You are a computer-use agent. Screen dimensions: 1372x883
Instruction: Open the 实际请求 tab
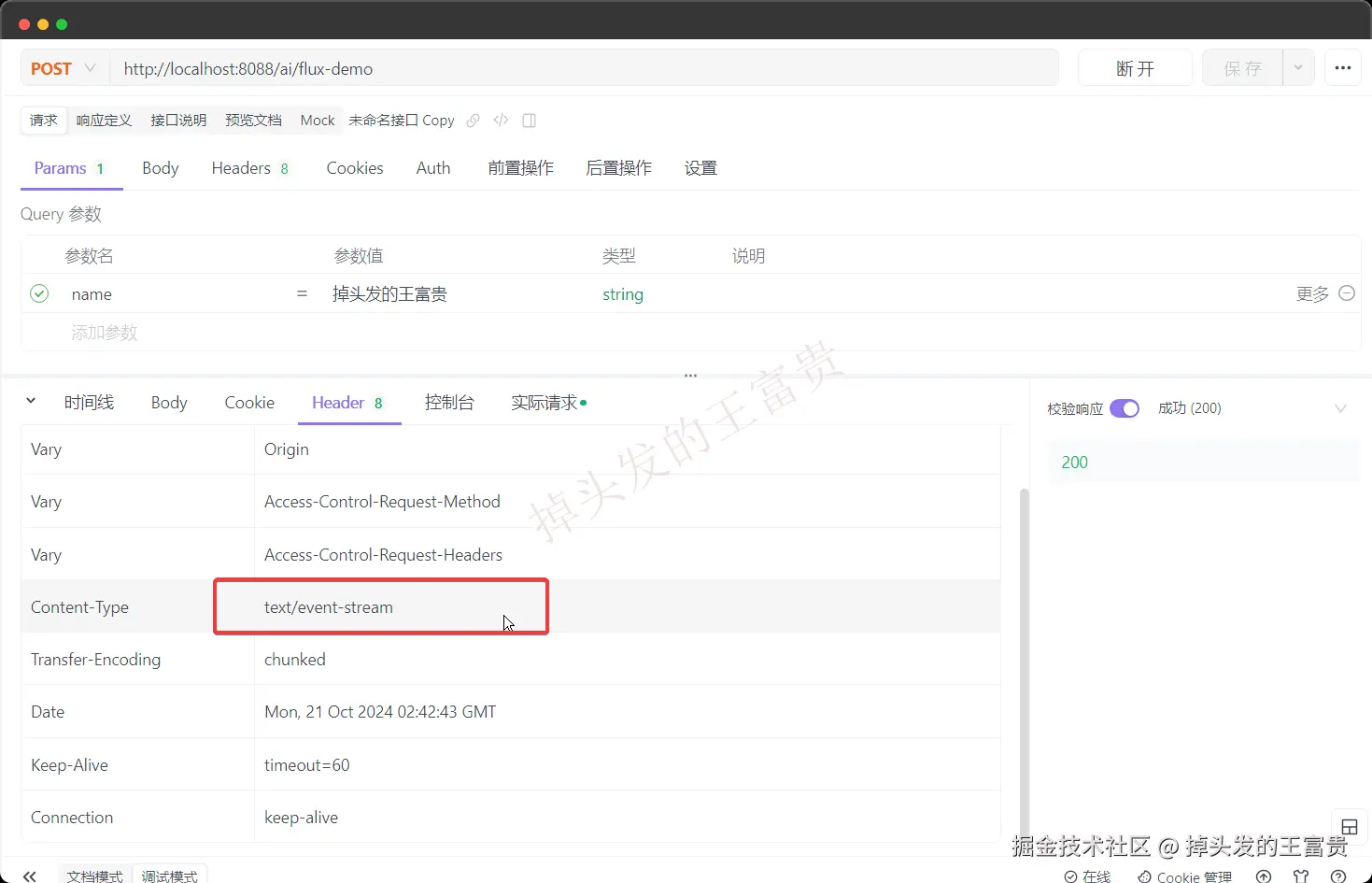548,403
